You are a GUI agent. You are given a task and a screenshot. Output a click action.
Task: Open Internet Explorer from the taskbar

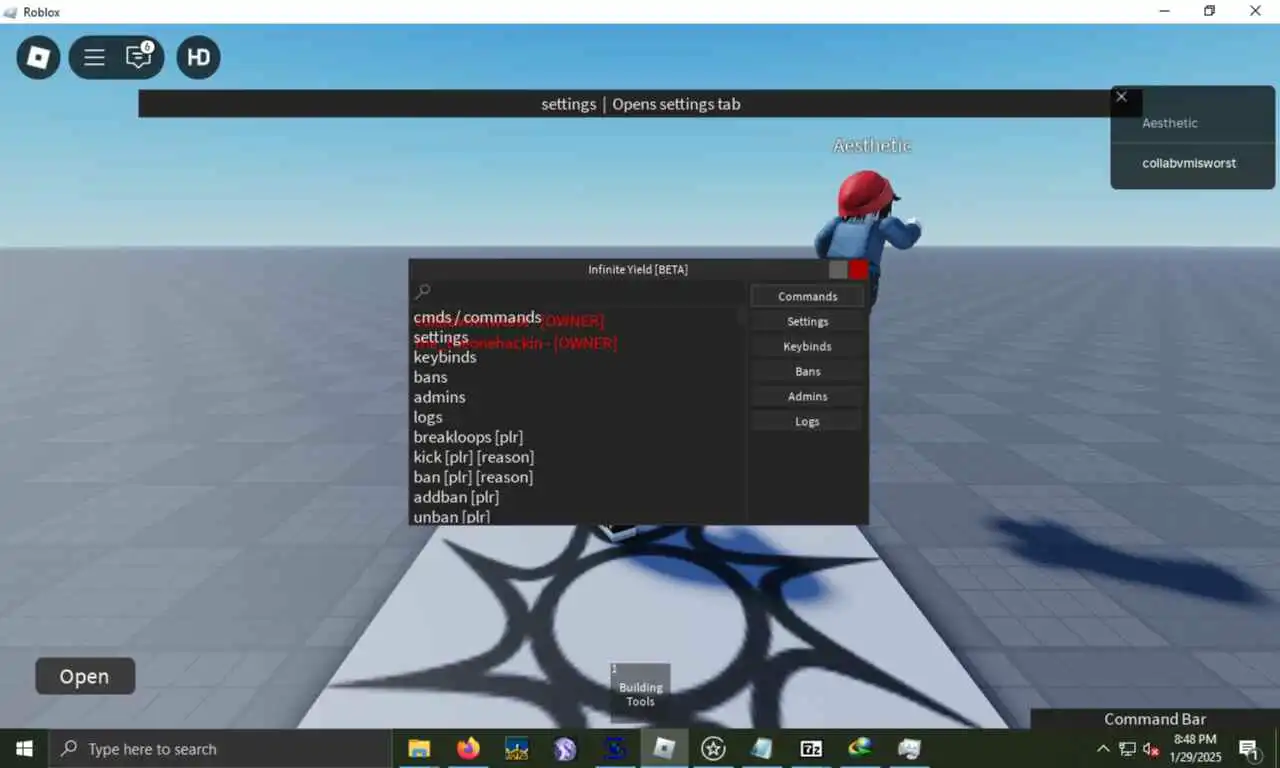(860, 748)
